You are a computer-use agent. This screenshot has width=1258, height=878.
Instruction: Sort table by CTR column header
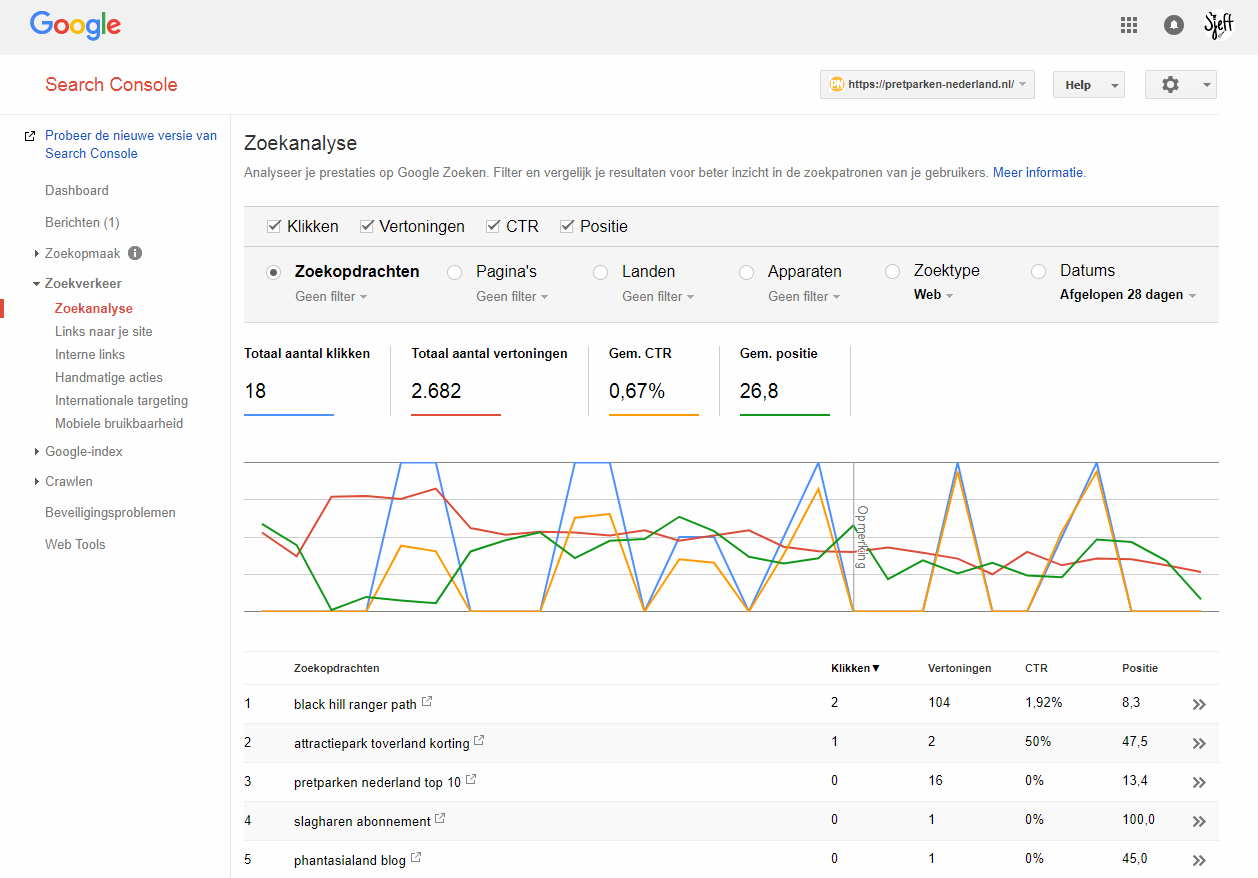pyautogui.click(x=1036, y=668)
